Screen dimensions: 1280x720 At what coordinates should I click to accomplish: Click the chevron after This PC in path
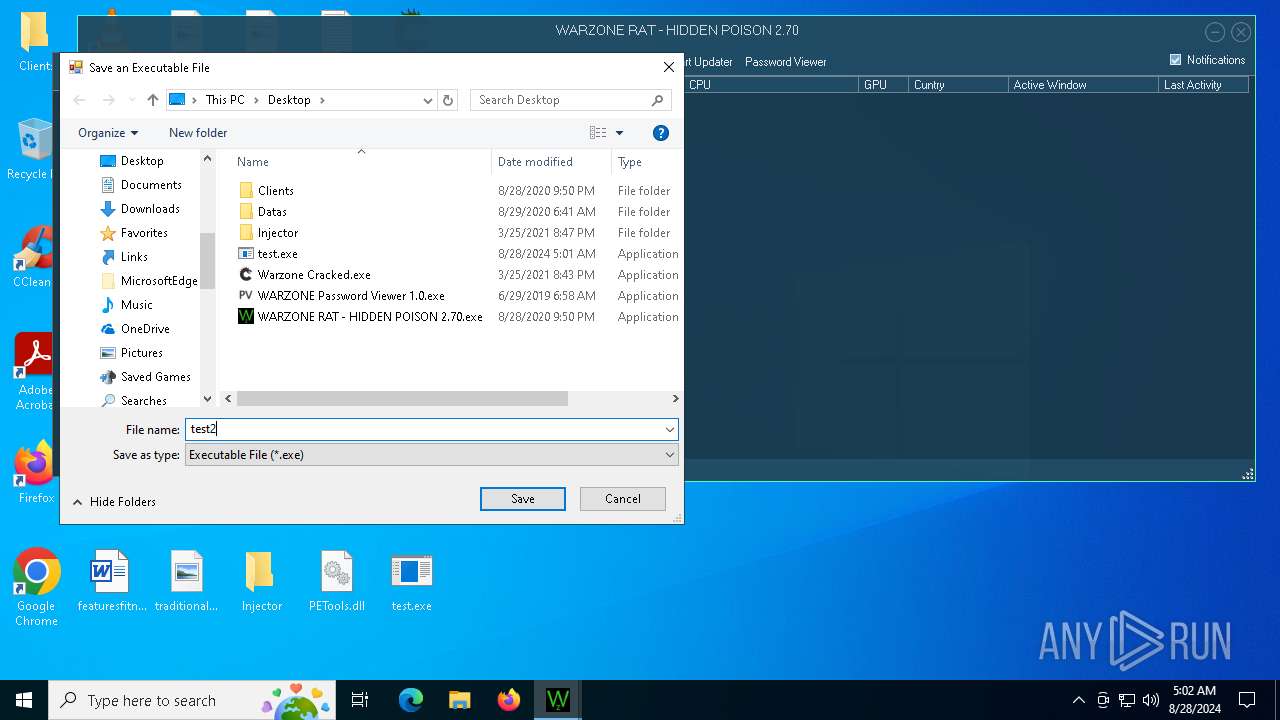(256, 100)
